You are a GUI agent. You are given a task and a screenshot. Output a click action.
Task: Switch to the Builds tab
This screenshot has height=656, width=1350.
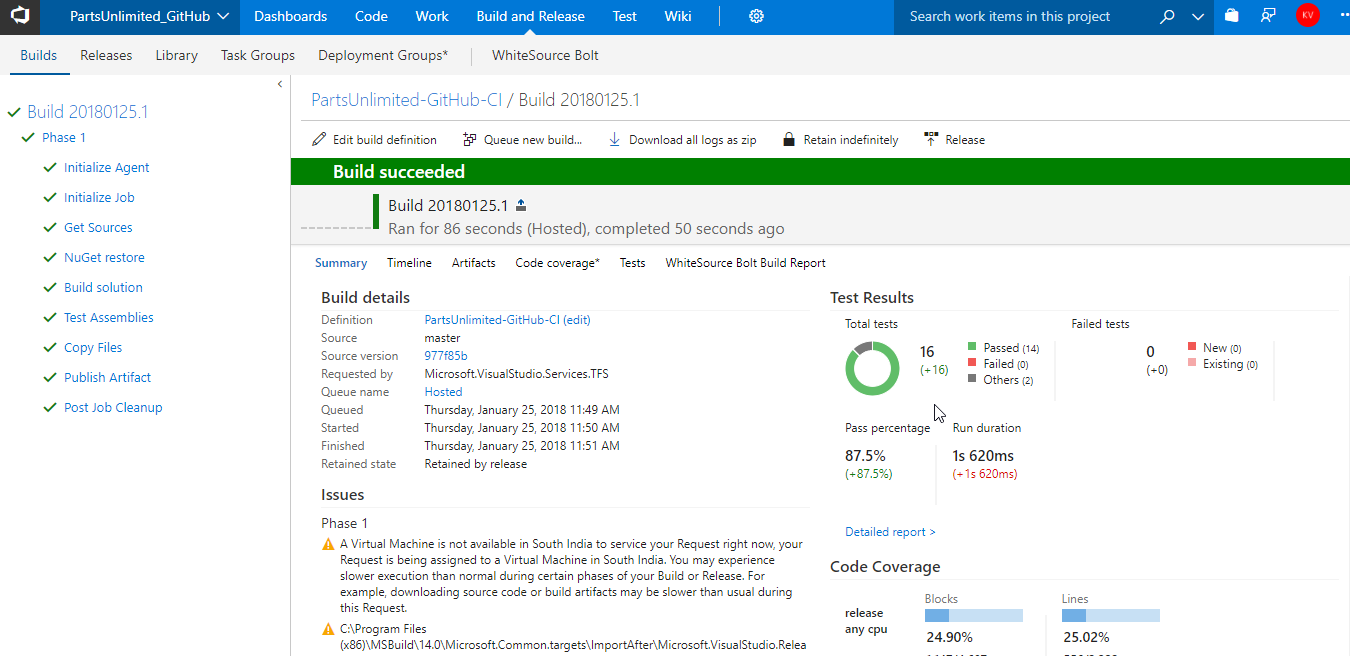click(39, 56)
